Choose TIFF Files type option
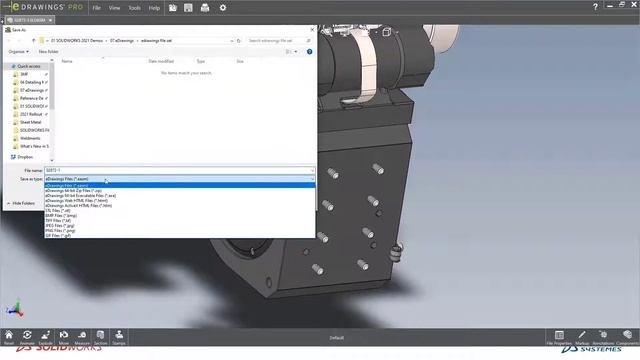The height and width of the screenshot is (360, 640). click(x=180, y=221)
